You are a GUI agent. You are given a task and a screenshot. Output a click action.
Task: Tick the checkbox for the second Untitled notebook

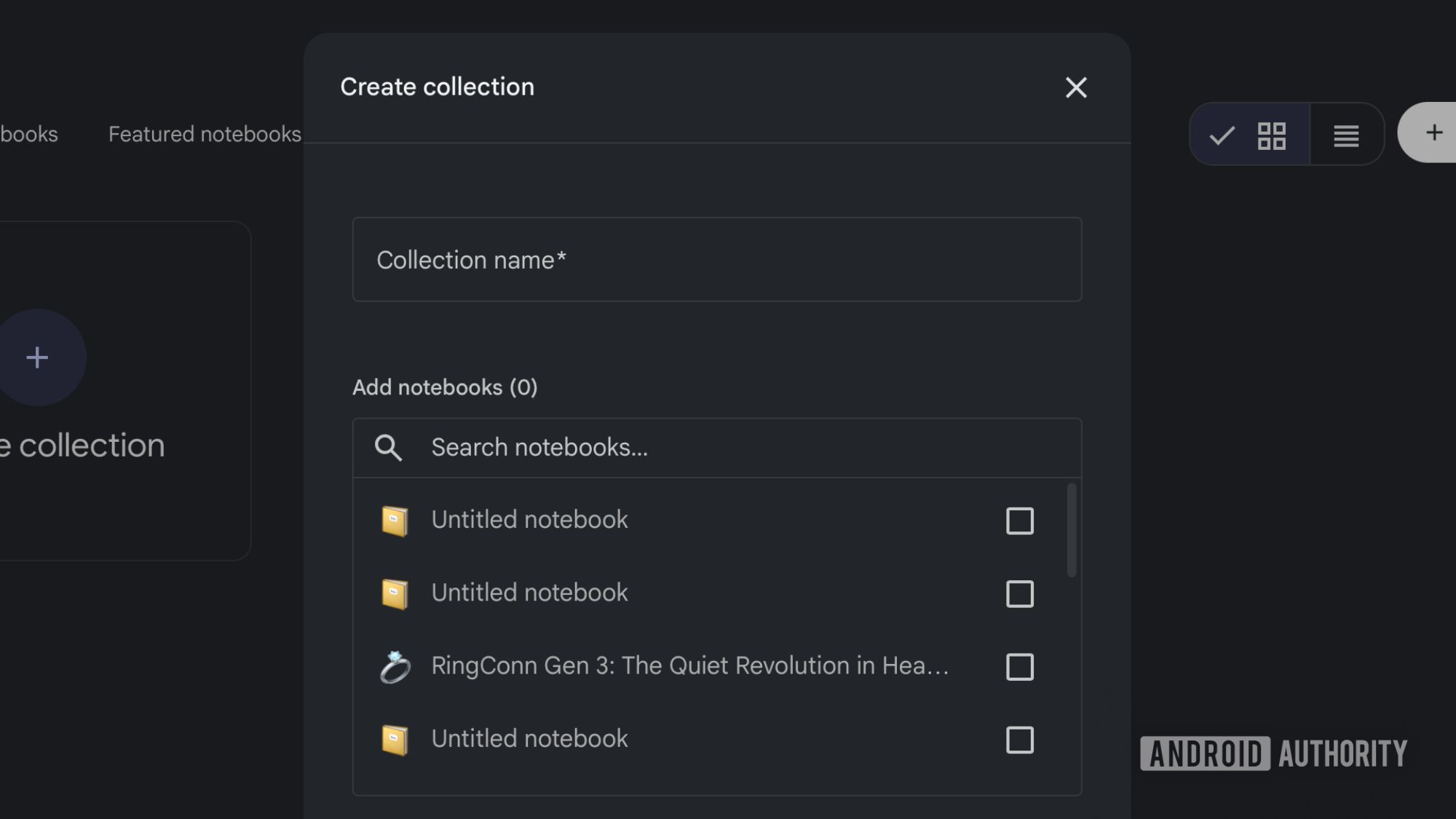point(1019,594)
